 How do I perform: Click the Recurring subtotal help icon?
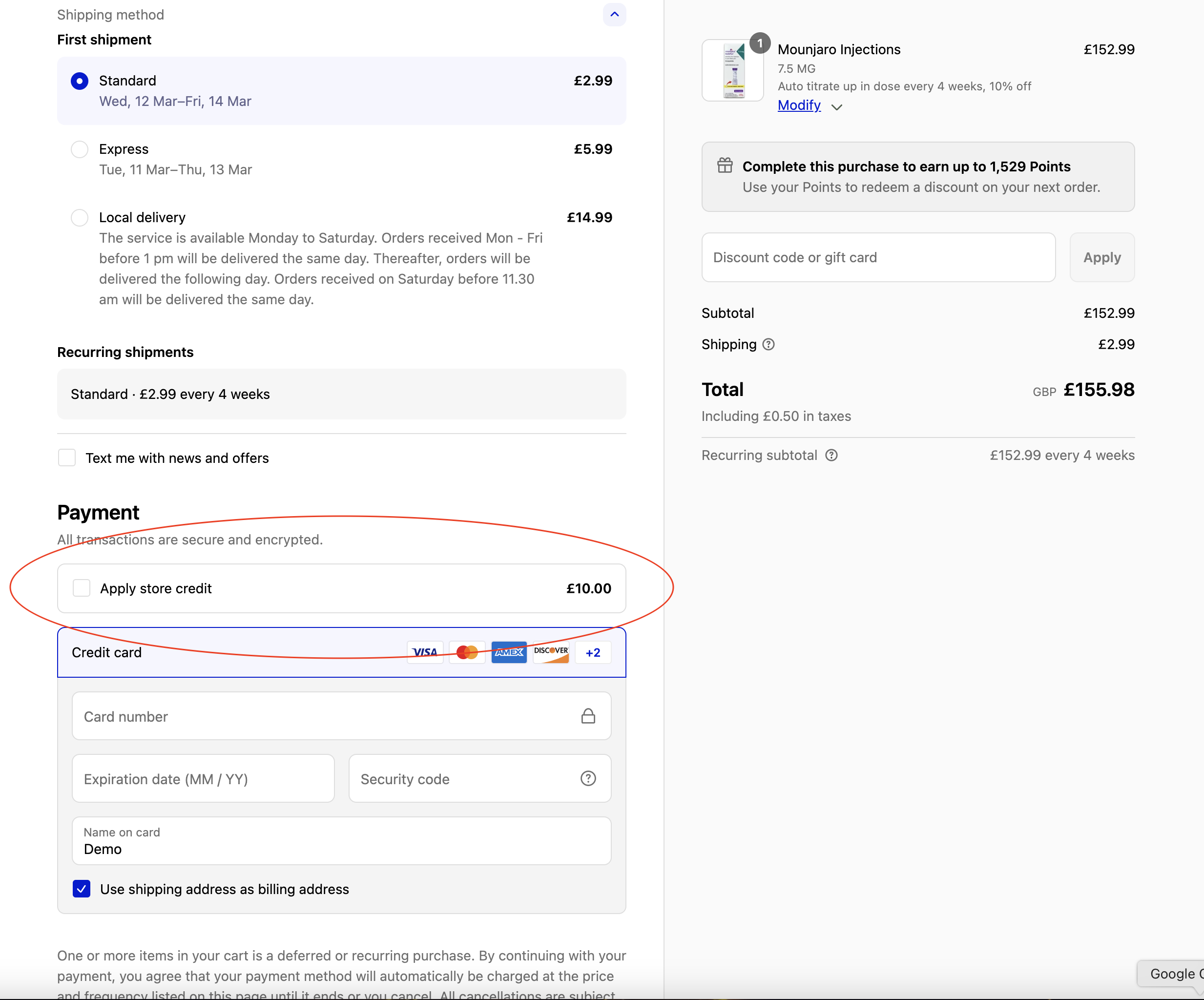click(831, 455)
